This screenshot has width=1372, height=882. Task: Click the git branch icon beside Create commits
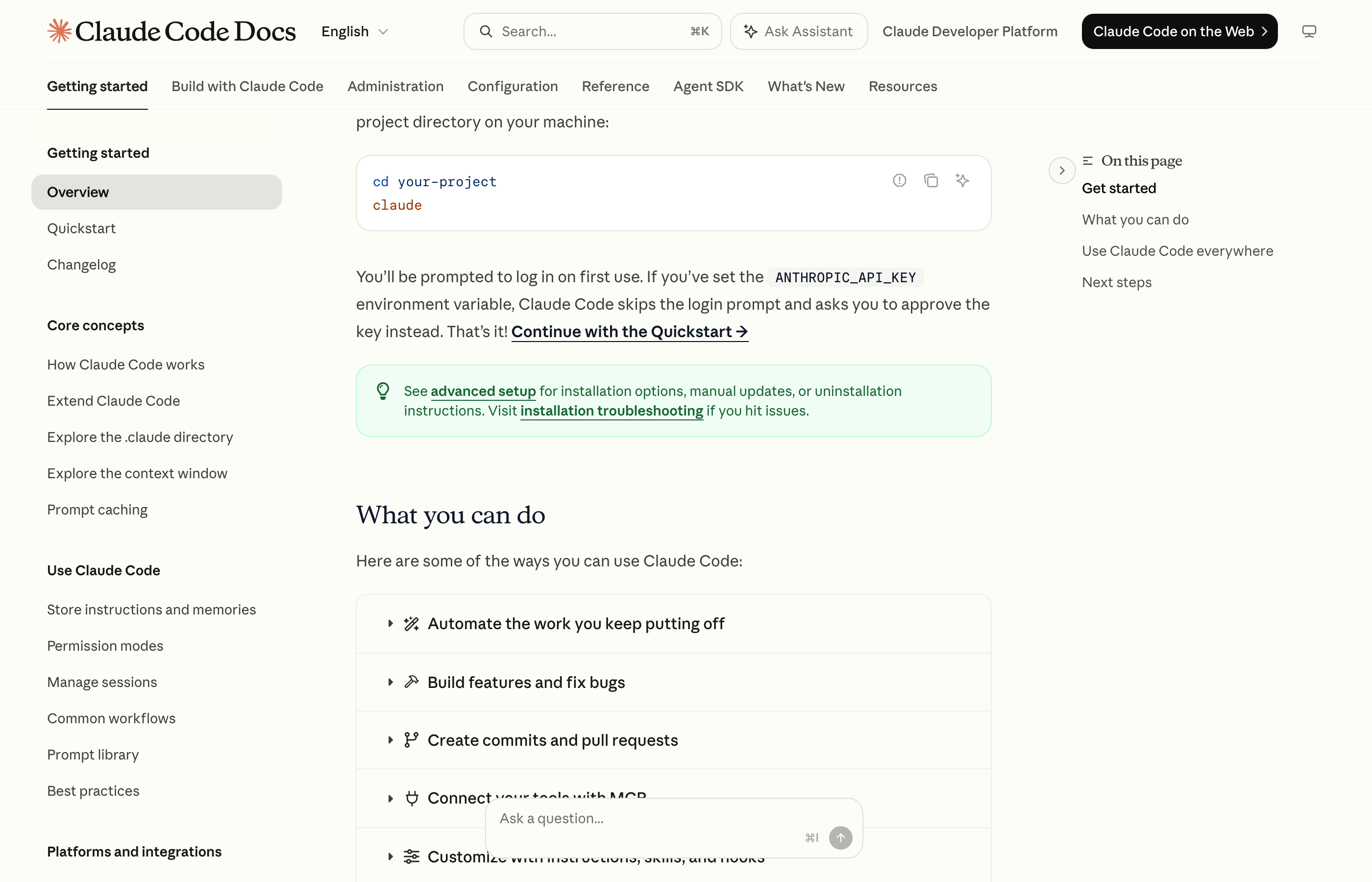411,740
